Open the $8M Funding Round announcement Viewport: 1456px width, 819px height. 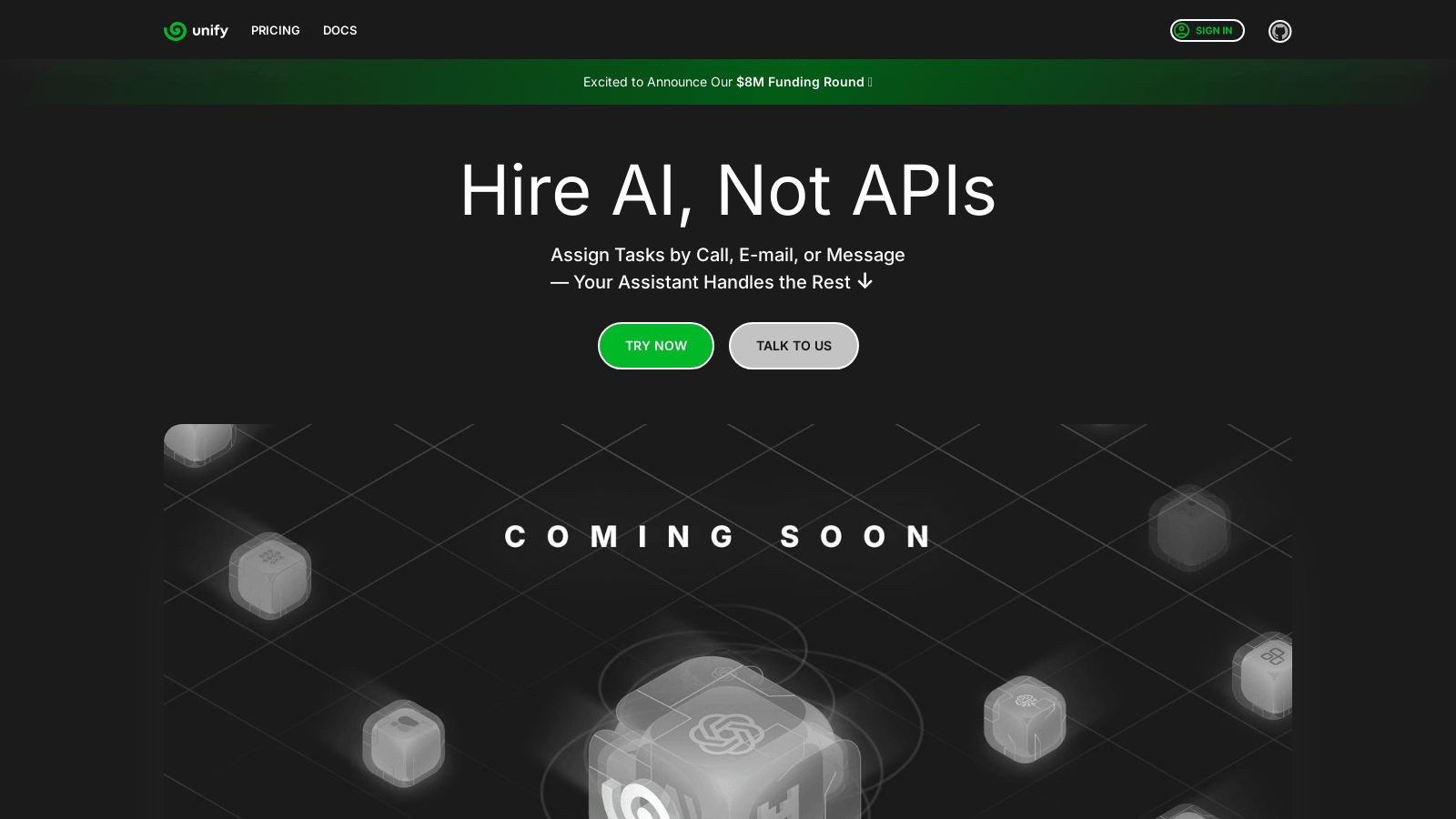pos(728,82)
